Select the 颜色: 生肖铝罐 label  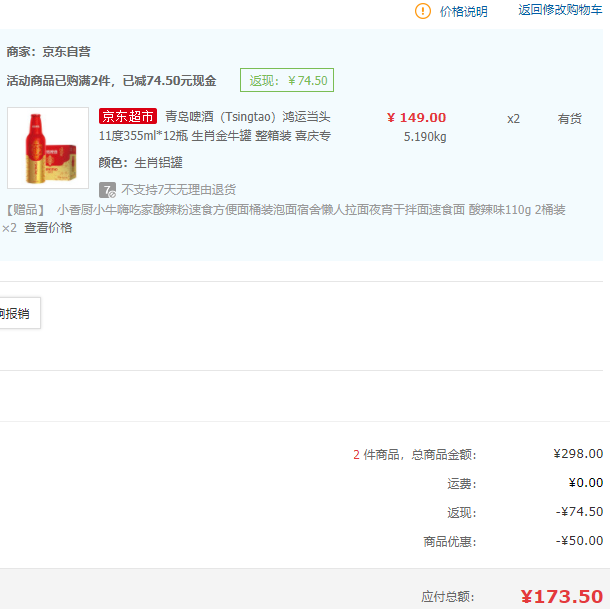pyautogui.click(x=140, y=162)
